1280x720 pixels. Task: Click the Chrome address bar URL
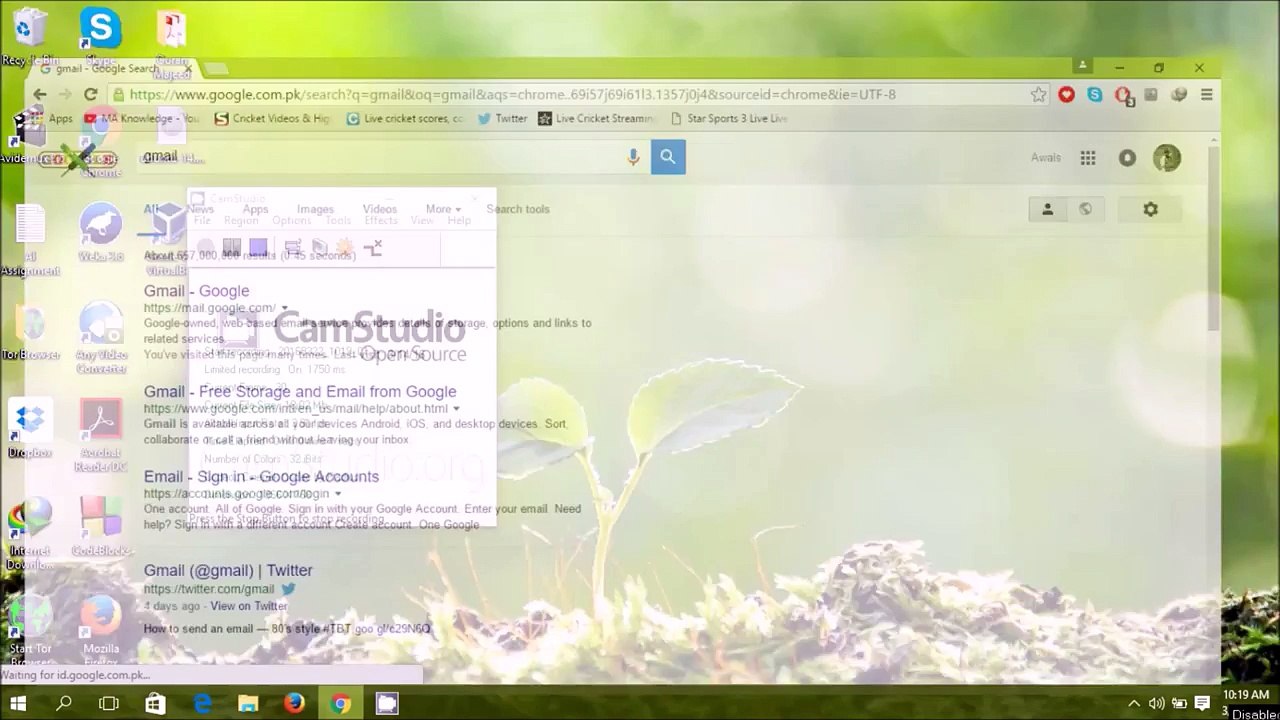[x=512, y=94]
